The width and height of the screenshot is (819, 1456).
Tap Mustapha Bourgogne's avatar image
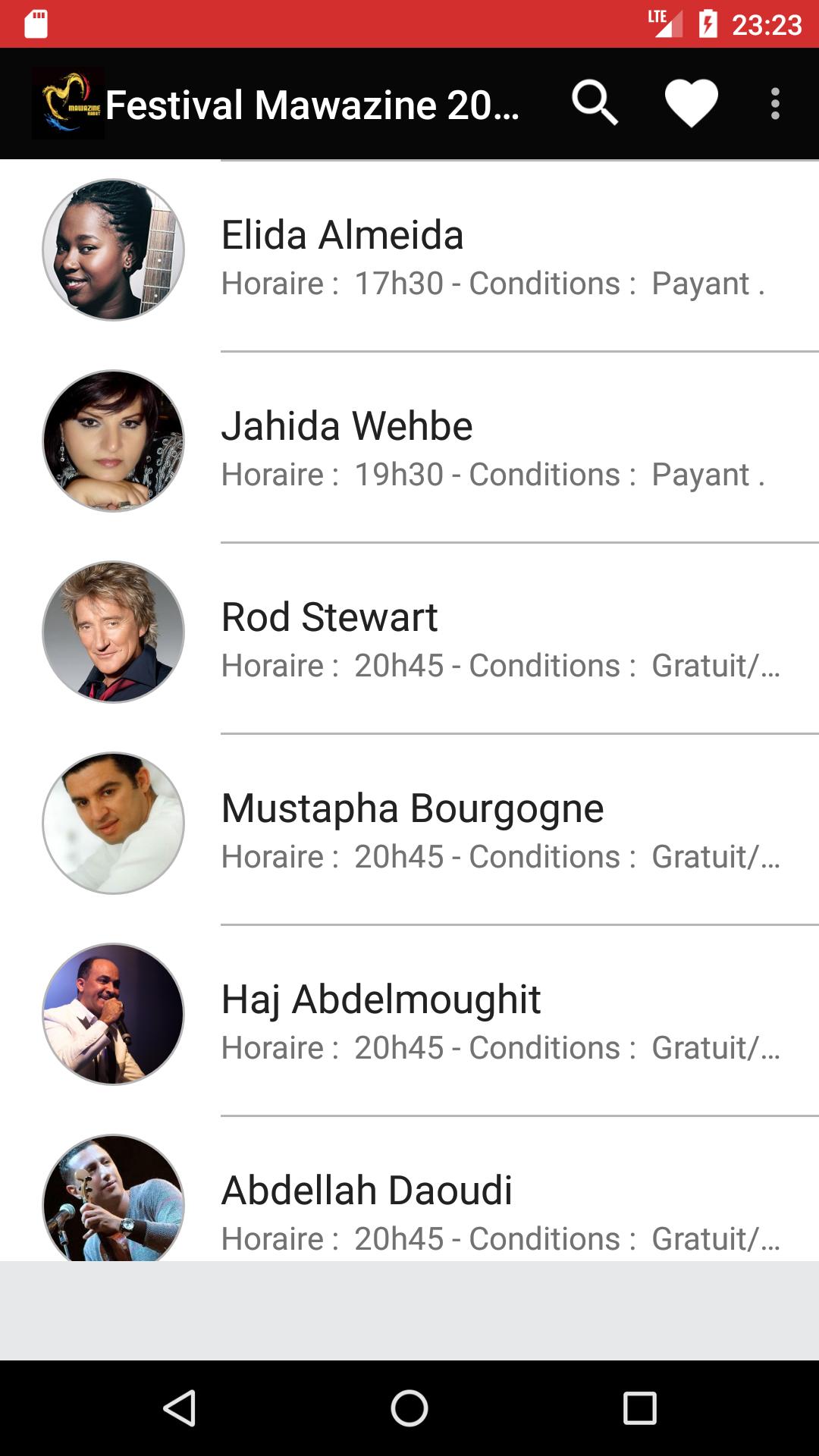(x=114, y=823)
